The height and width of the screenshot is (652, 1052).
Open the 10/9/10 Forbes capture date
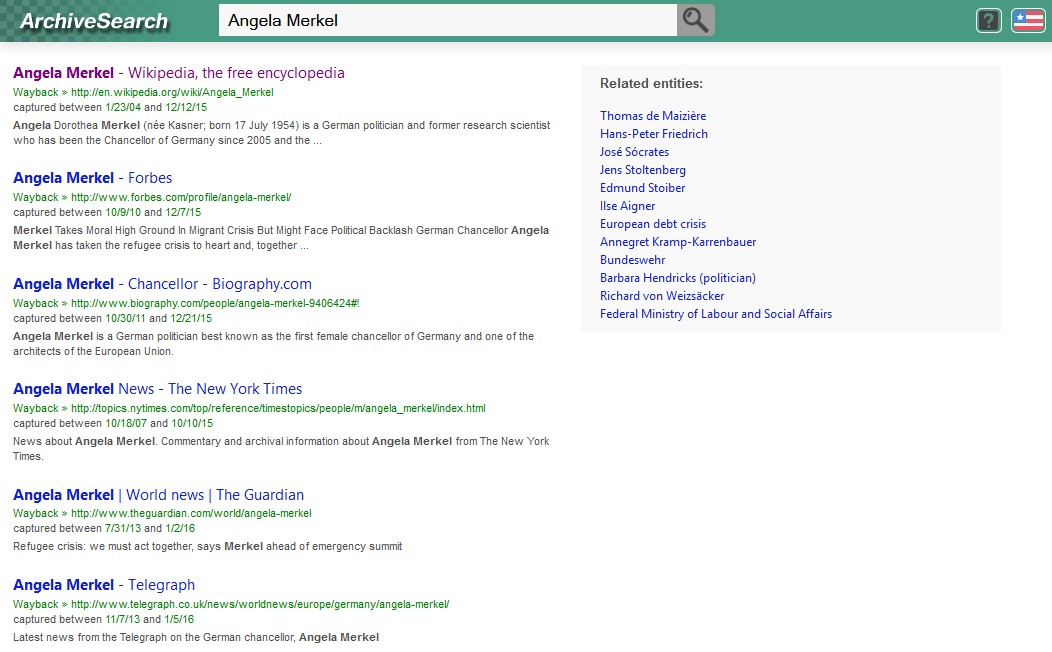click(x=123, y=213)
